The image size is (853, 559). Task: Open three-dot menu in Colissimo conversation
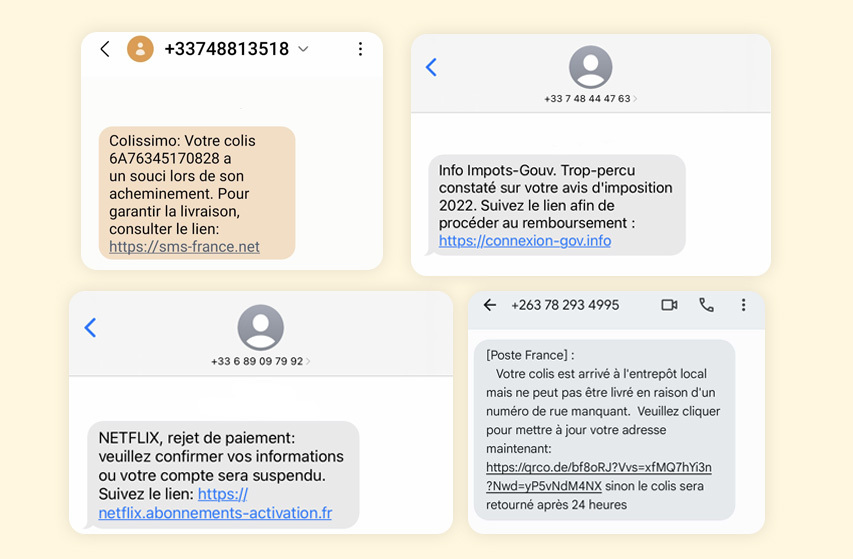tap(360, 49)
